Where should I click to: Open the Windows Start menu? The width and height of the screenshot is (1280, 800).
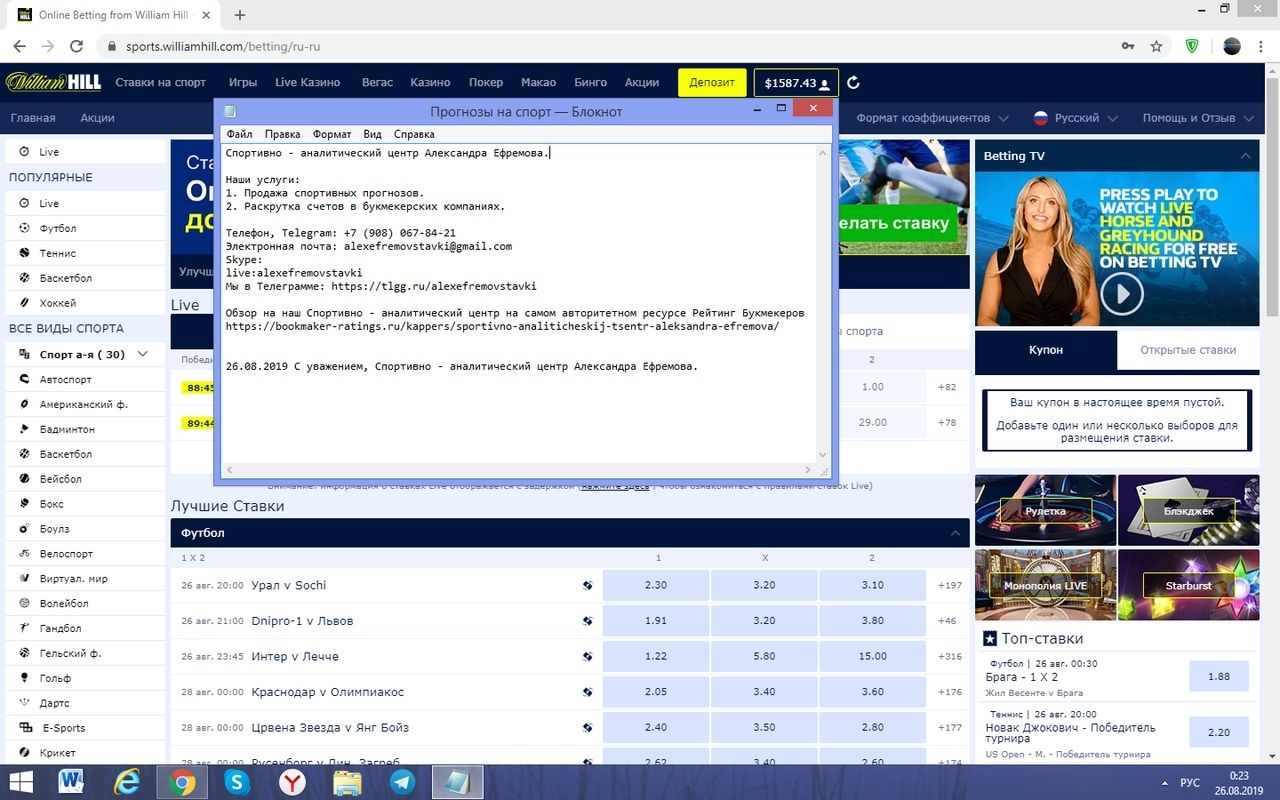[x=20, y=781]
